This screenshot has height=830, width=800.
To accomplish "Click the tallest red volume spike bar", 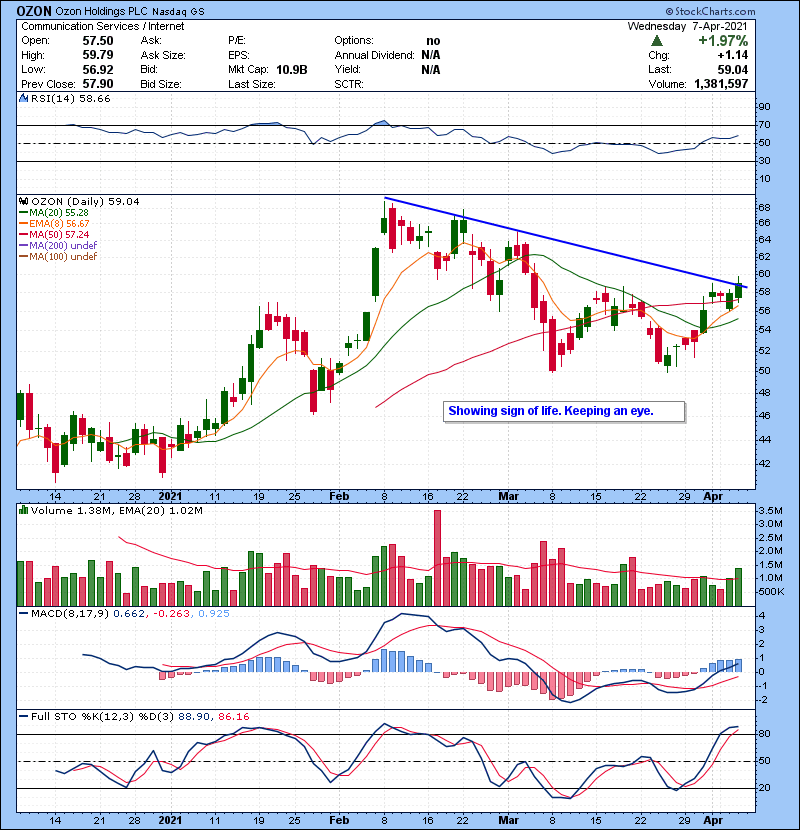I will 437,558.
